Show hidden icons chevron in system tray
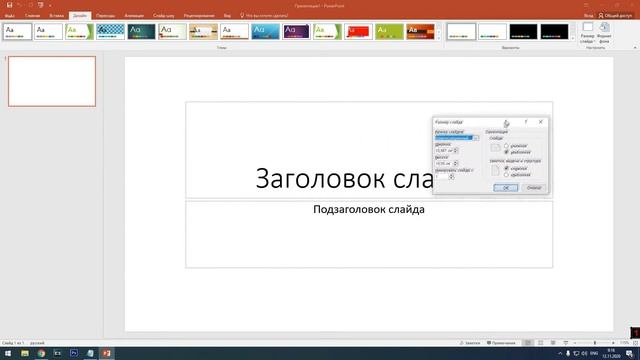The image size is (640, 360). click(560, 353)
